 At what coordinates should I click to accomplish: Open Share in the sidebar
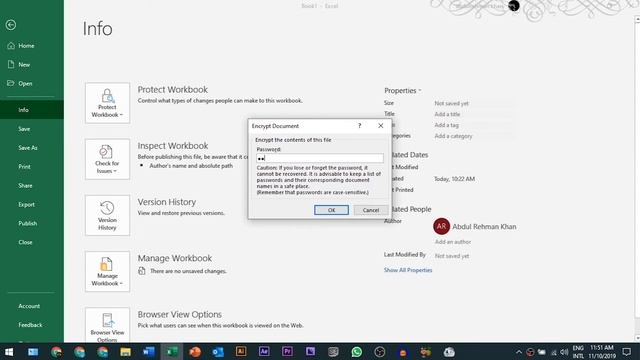(x=25, y=186)
